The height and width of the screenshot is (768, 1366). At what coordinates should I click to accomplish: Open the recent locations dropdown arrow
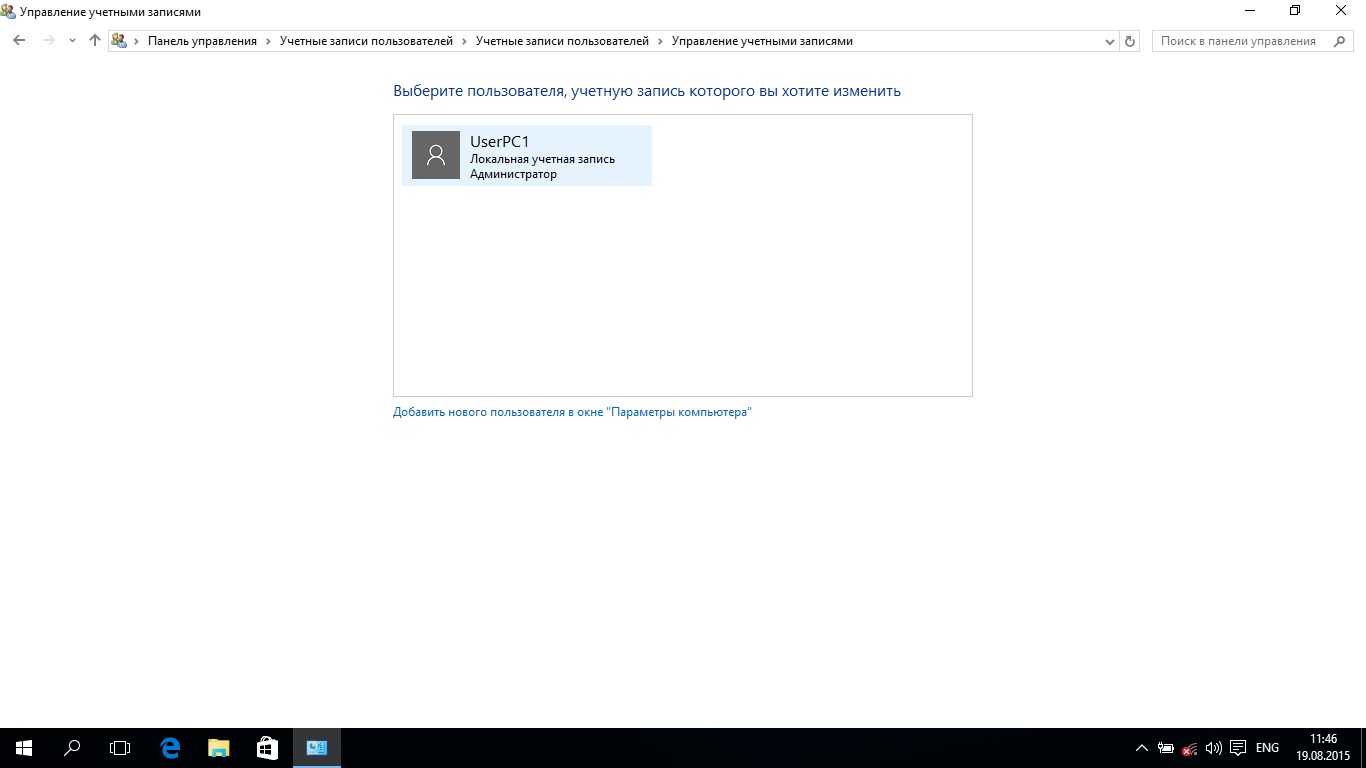point(72,41)
